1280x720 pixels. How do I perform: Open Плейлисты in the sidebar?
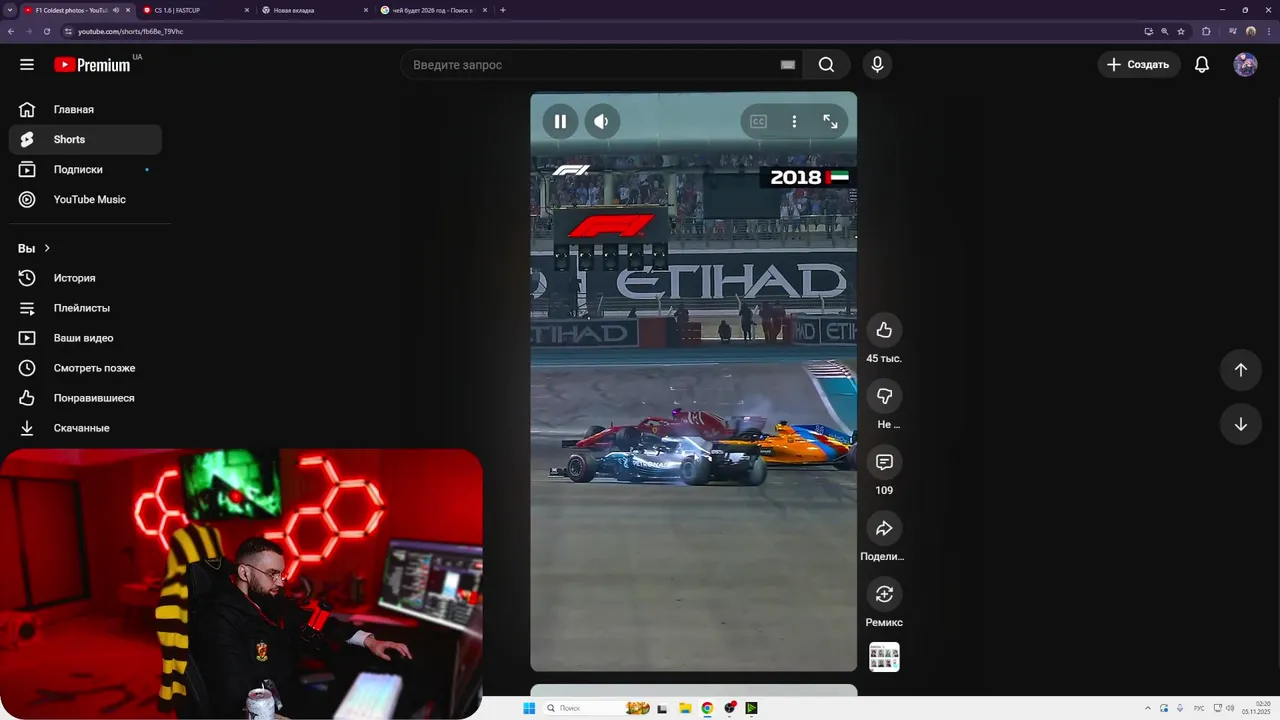pos(85,308)
